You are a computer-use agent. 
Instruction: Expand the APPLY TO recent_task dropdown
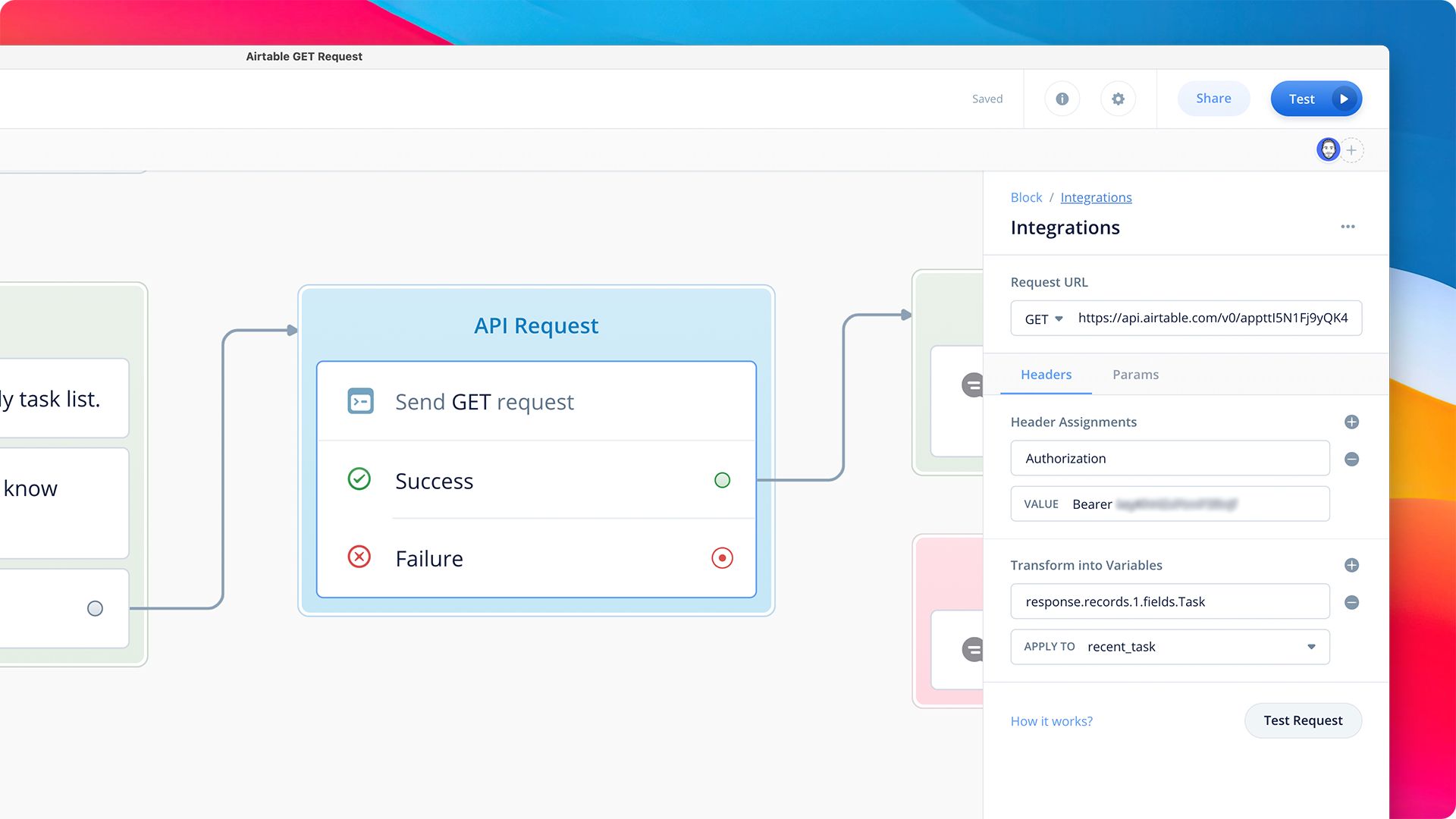(x=1311, y=647)
